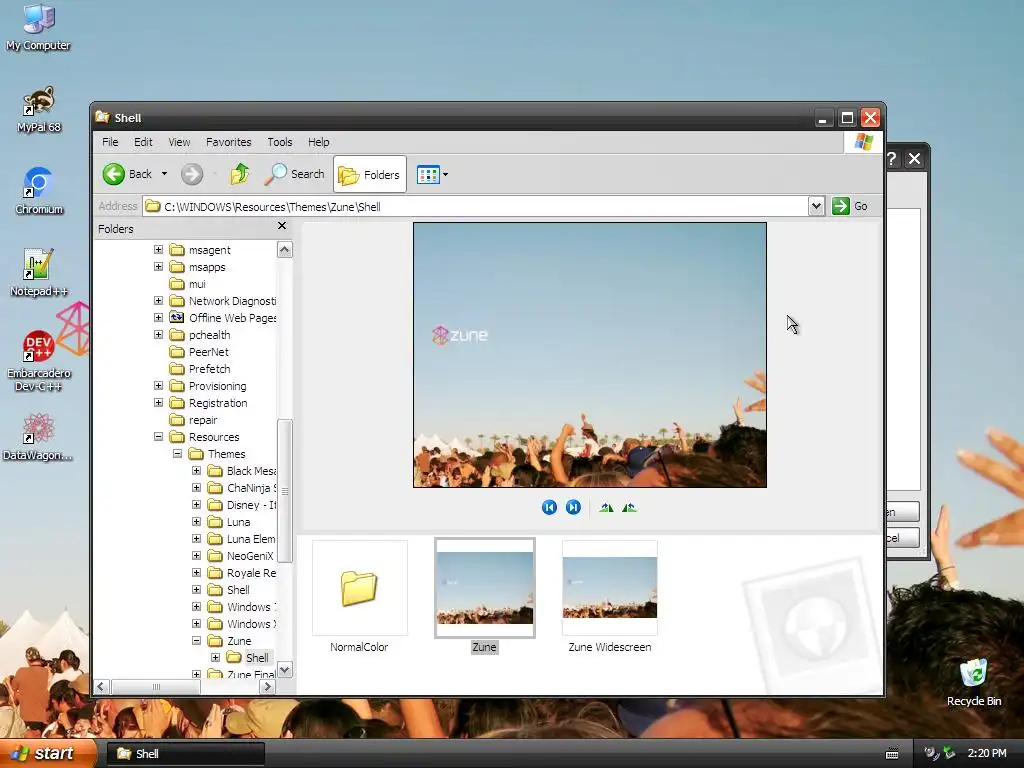The width and height of the screenshot is (1024, 768).
Task: Open Embarcadero Dev-C++ desktop icon
Action: click(39, 362)
